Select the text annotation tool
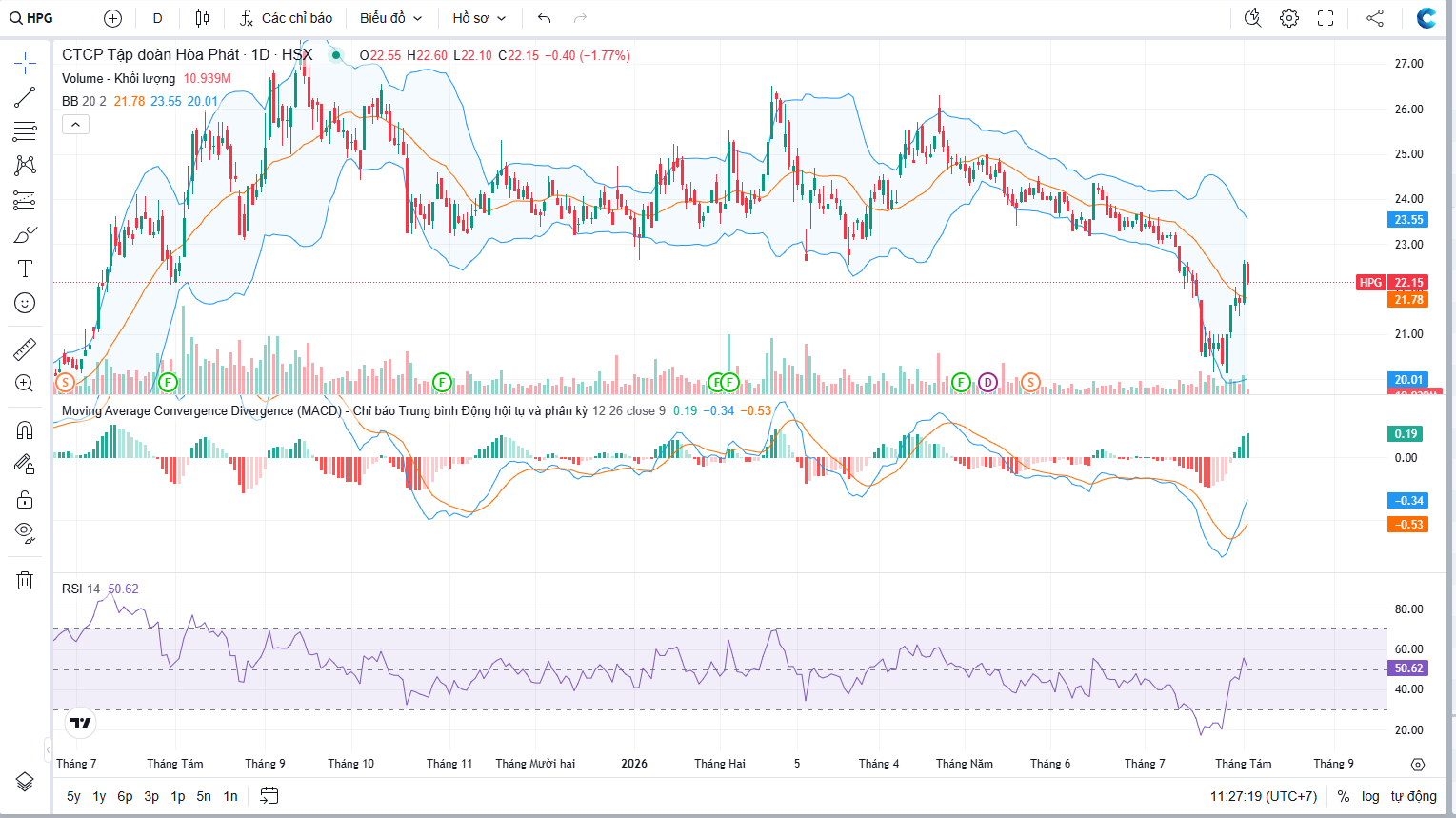 coord(25,269)
